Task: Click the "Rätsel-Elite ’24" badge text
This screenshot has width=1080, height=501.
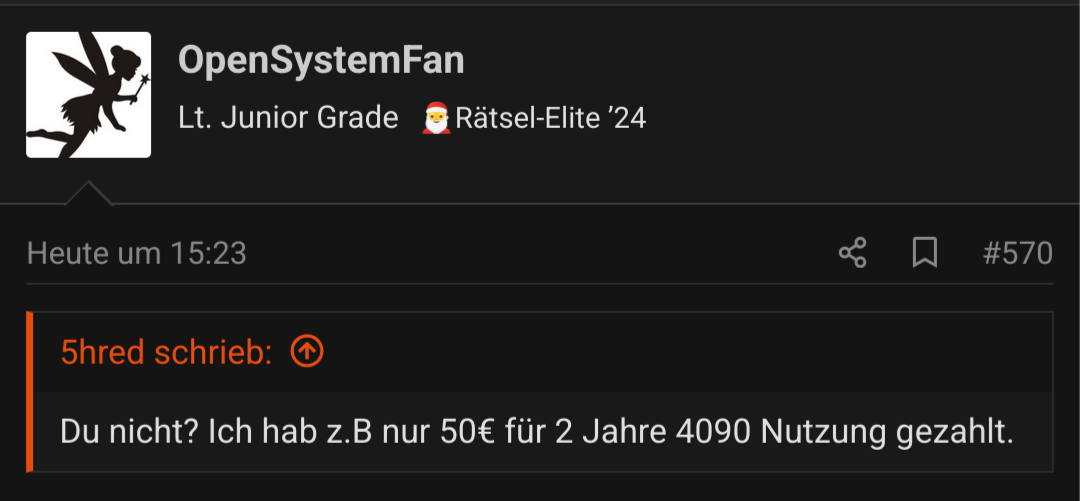Action: tap(550, 118)
